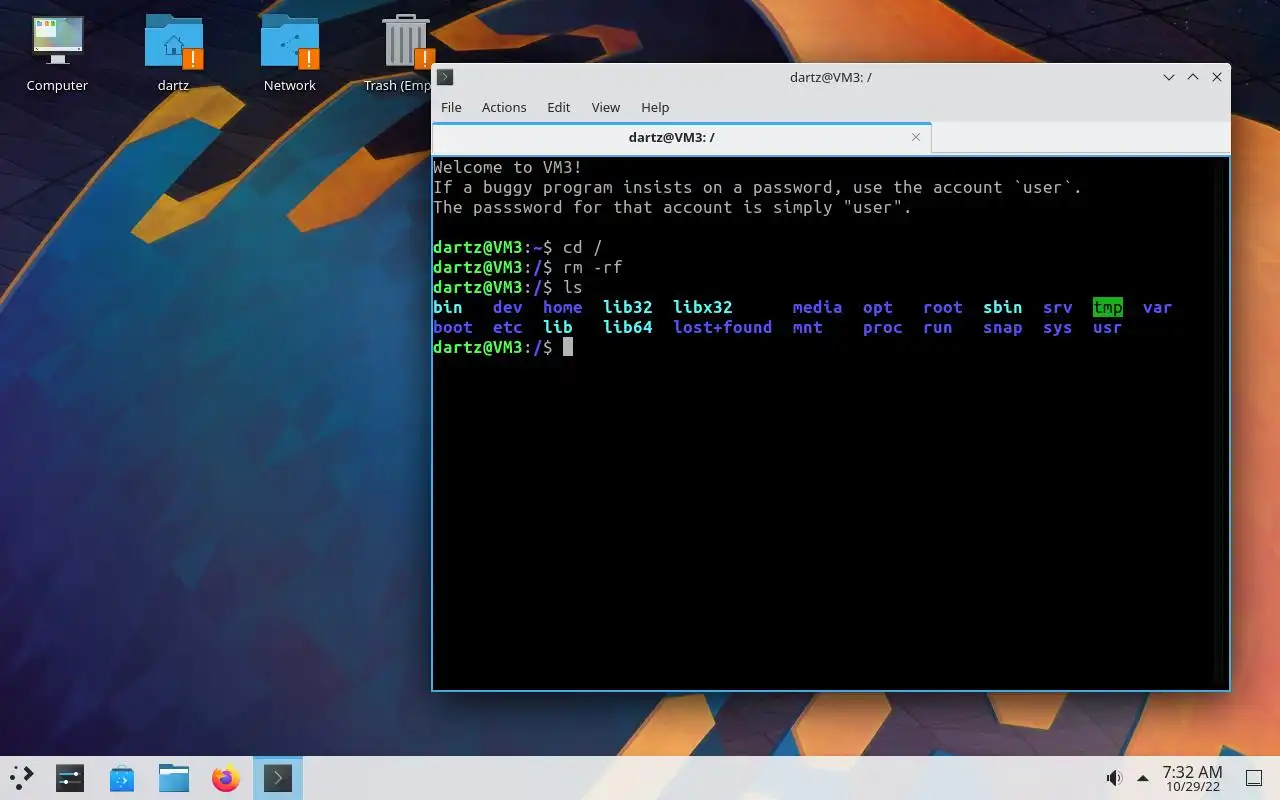Image resolution: width=1280 pixels, height=800 pixels.
Task: Close the dartz@VM3: / tab
Action: (x=915, y=138)
